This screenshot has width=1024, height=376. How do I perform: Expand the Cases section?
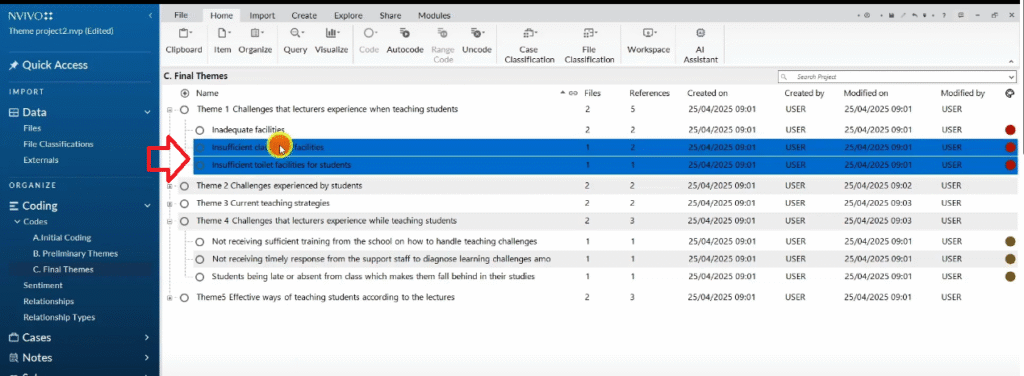pos(147,337)
